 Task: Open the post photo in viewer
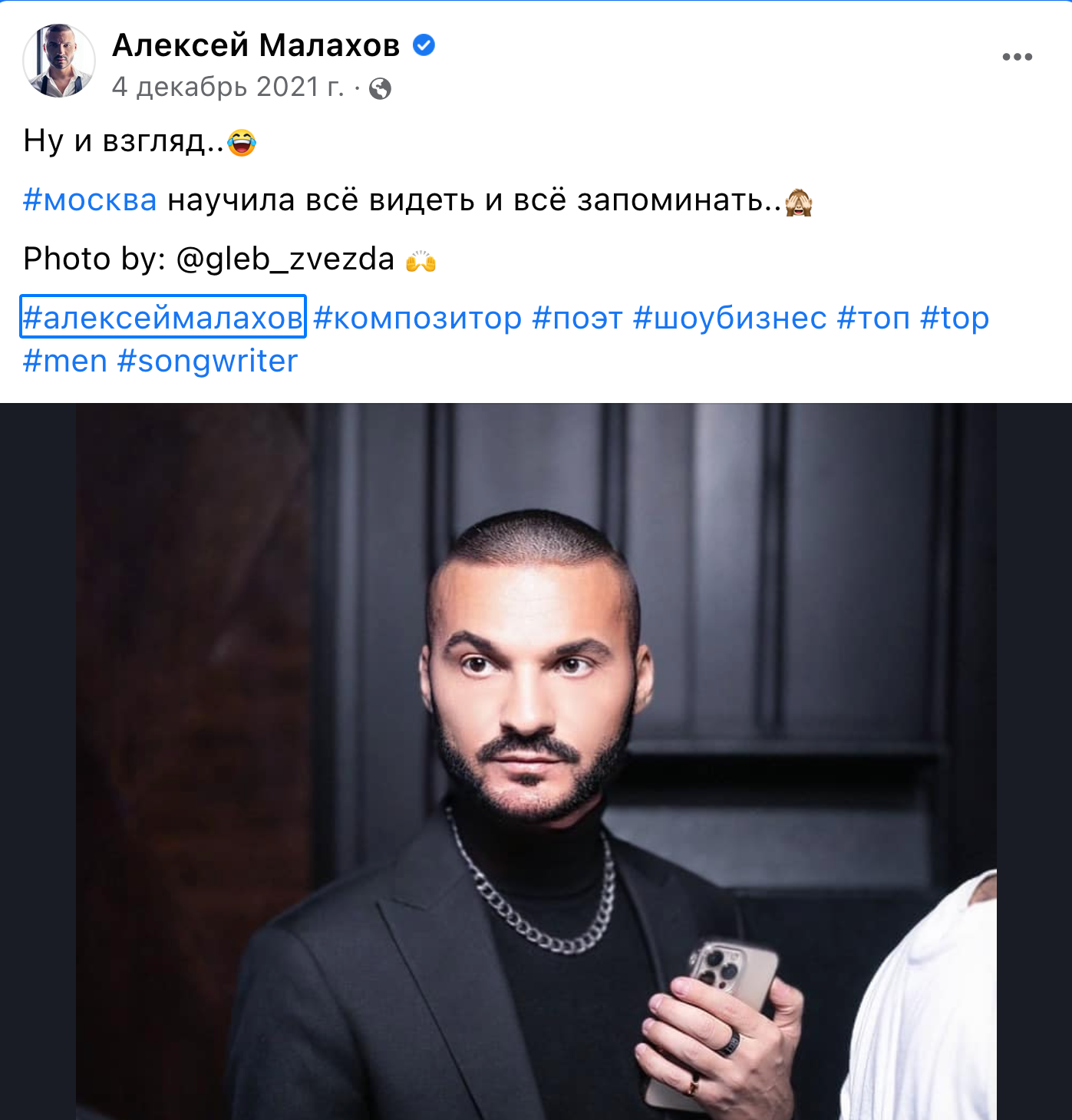click(x=536, y=760)
